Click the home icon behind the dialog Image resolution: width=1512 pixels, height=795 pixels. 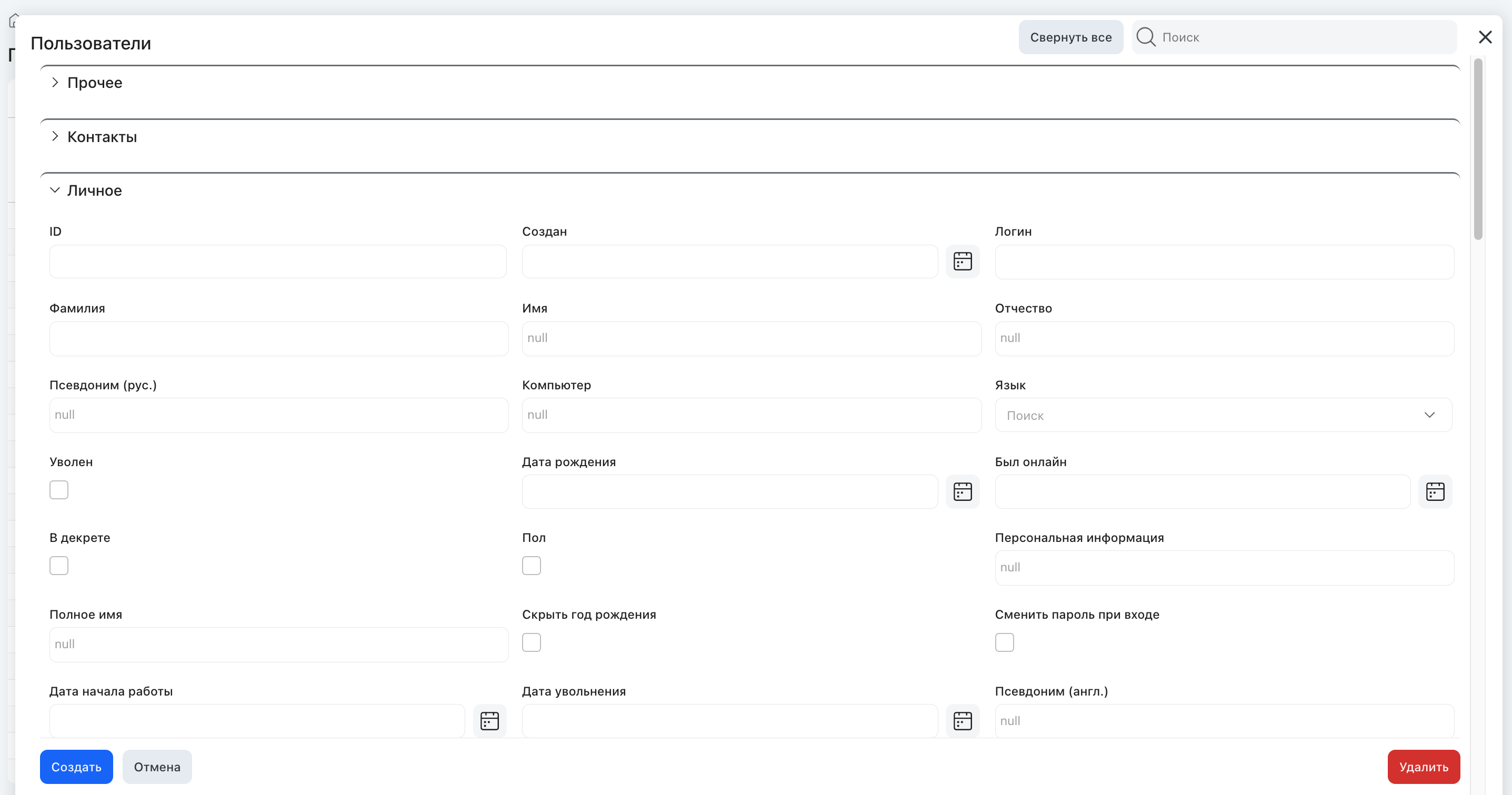coord(14,21)
